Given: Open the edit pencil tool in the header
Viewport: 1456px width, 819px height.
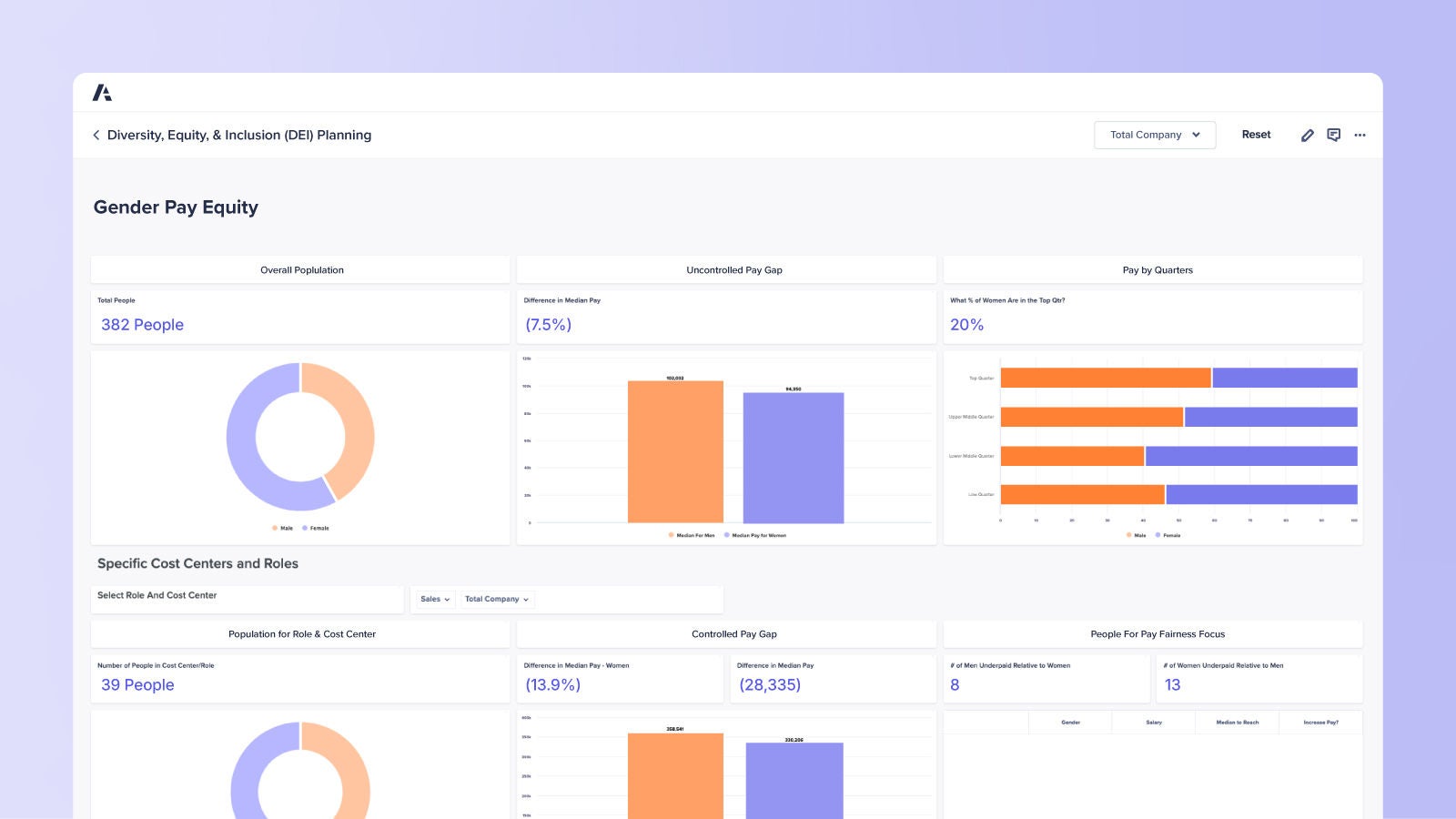Looking at the screenshot, I should (1308, 135).
